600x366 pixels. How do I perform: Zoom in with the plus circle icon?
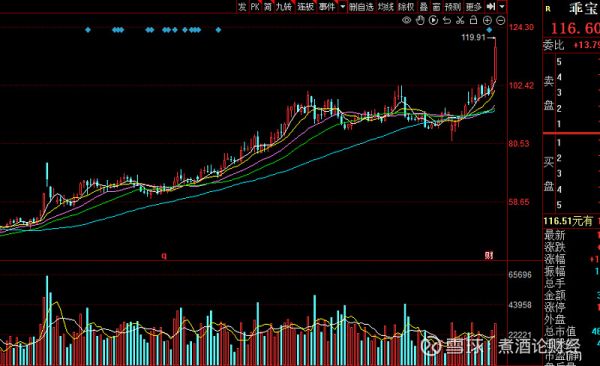[x=487, y=21]
